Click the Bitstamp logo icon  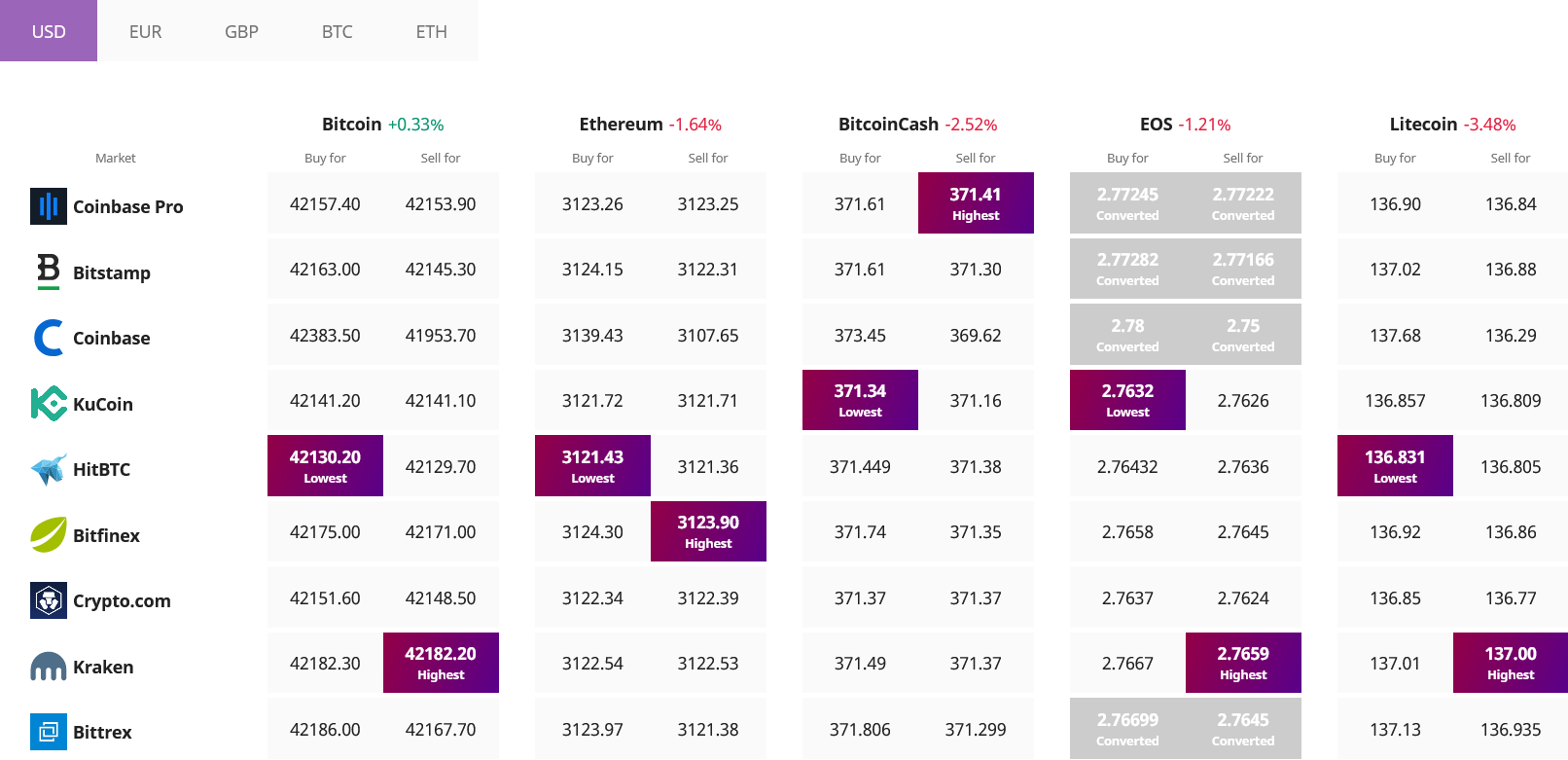pyautogui.click(x=49, y=271)
